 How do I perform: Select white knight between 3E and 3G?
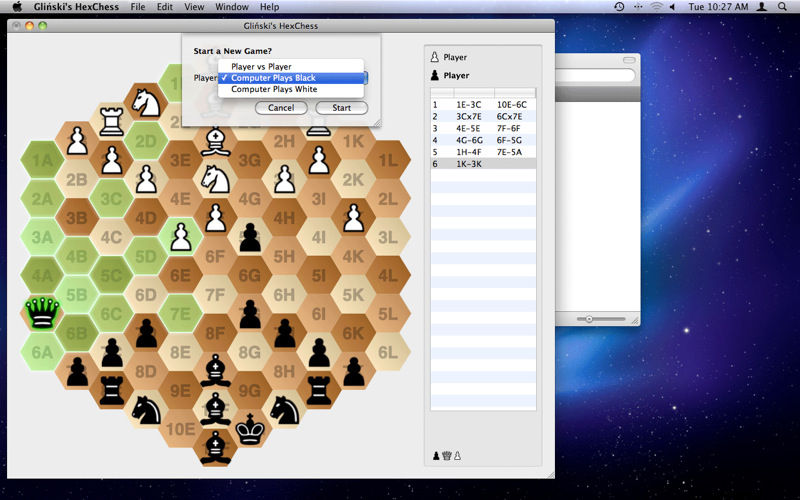[x=215, y=179]
